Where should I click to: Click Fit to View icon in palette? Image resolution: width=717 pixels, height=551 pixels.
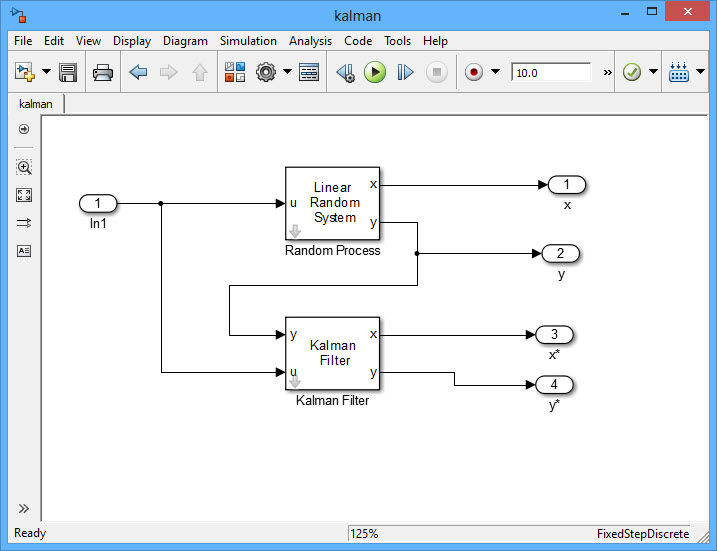click(x=24, y=195)
